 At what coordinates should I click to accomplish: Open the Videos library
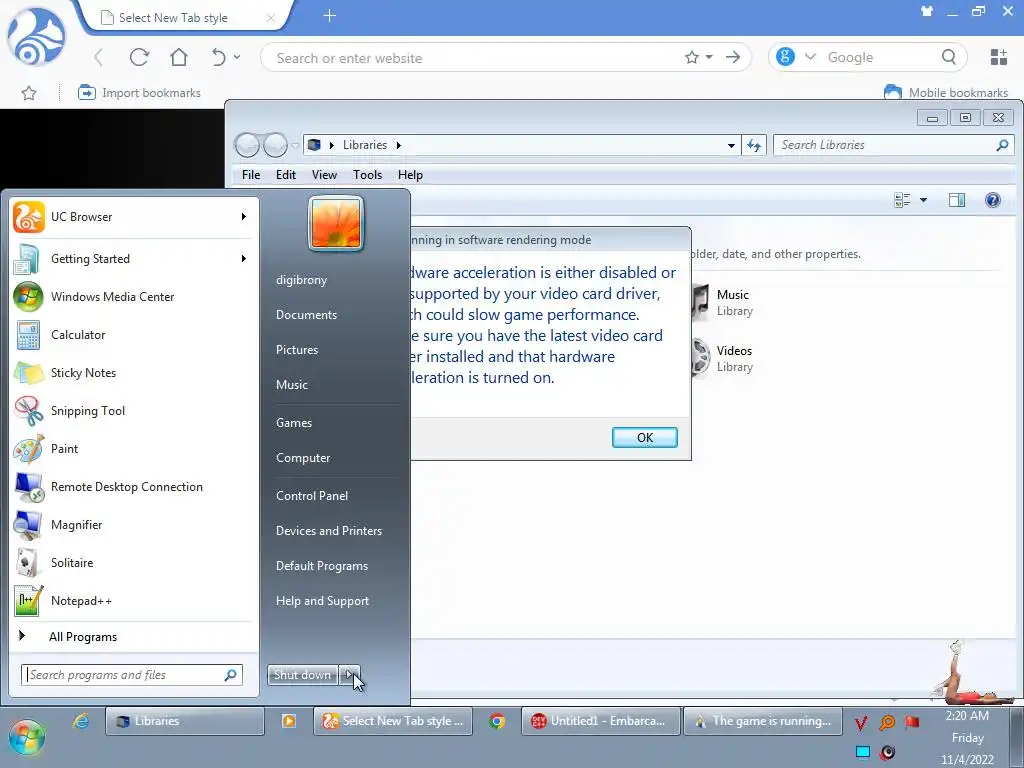pyautogui.click(x=723, y=359)
